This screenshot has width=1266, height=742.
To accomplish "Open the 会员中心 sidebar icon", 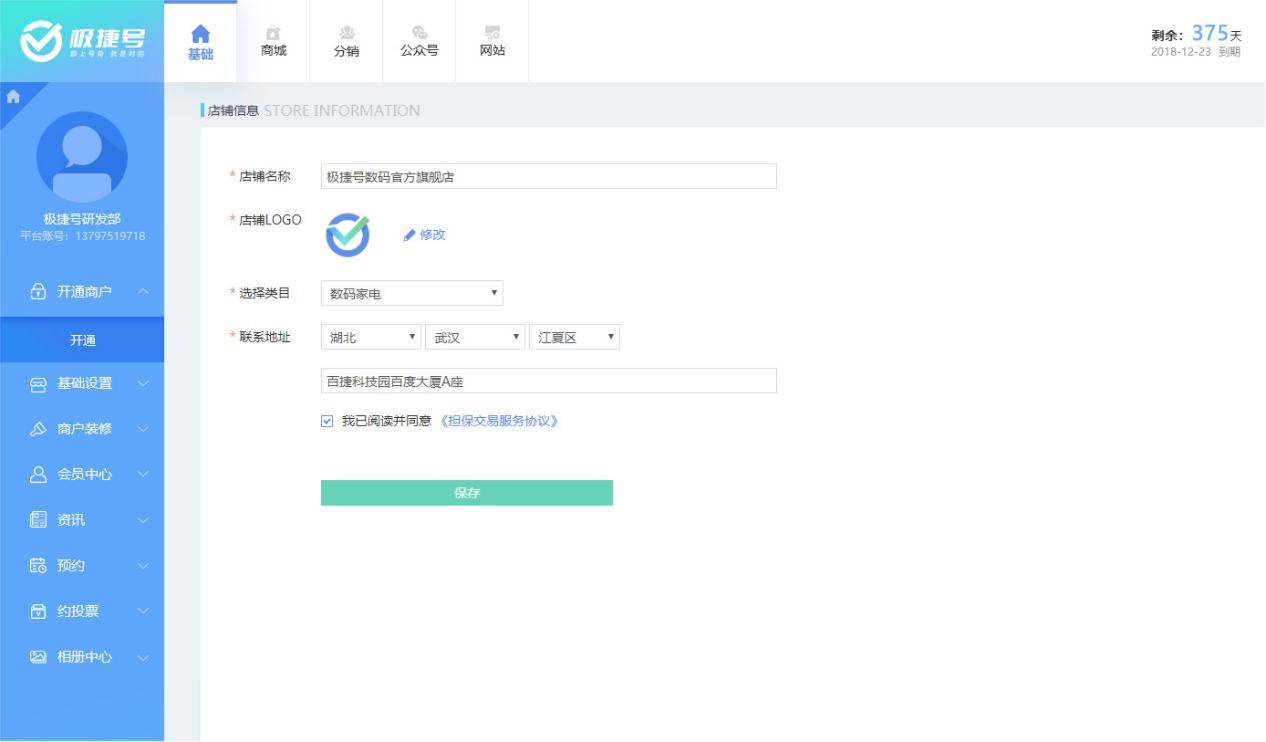I will [37, 474].
